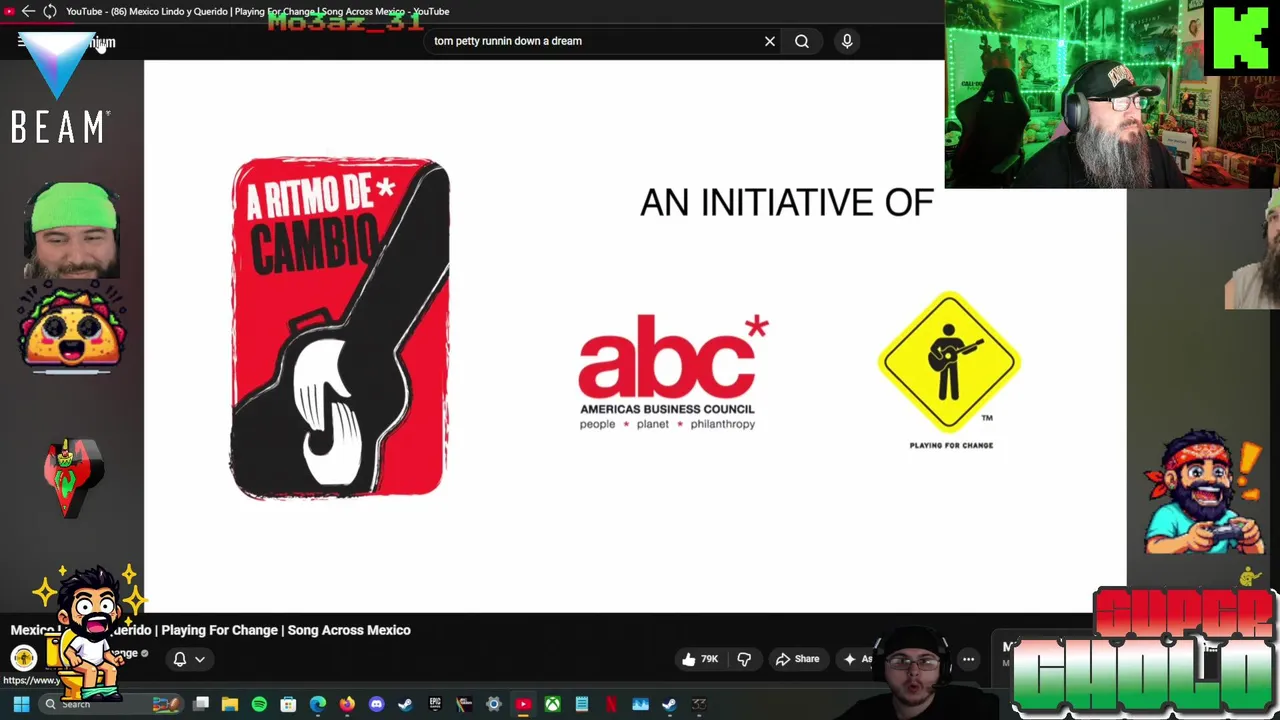Switch to the YouTube app on taskbar
The width and height of the screenshot is (1280, 720).
click(x=523, y=704)
